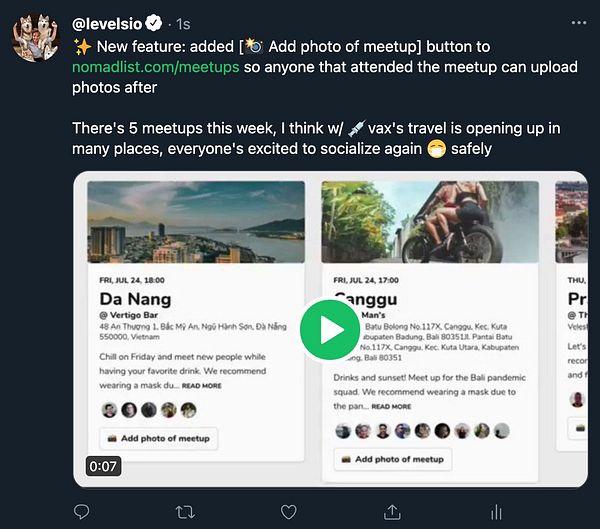Click Add photo of meetup under Da Nang
Image resolution: width=600 pixels, height=529 pixels.
click(157, 438)
